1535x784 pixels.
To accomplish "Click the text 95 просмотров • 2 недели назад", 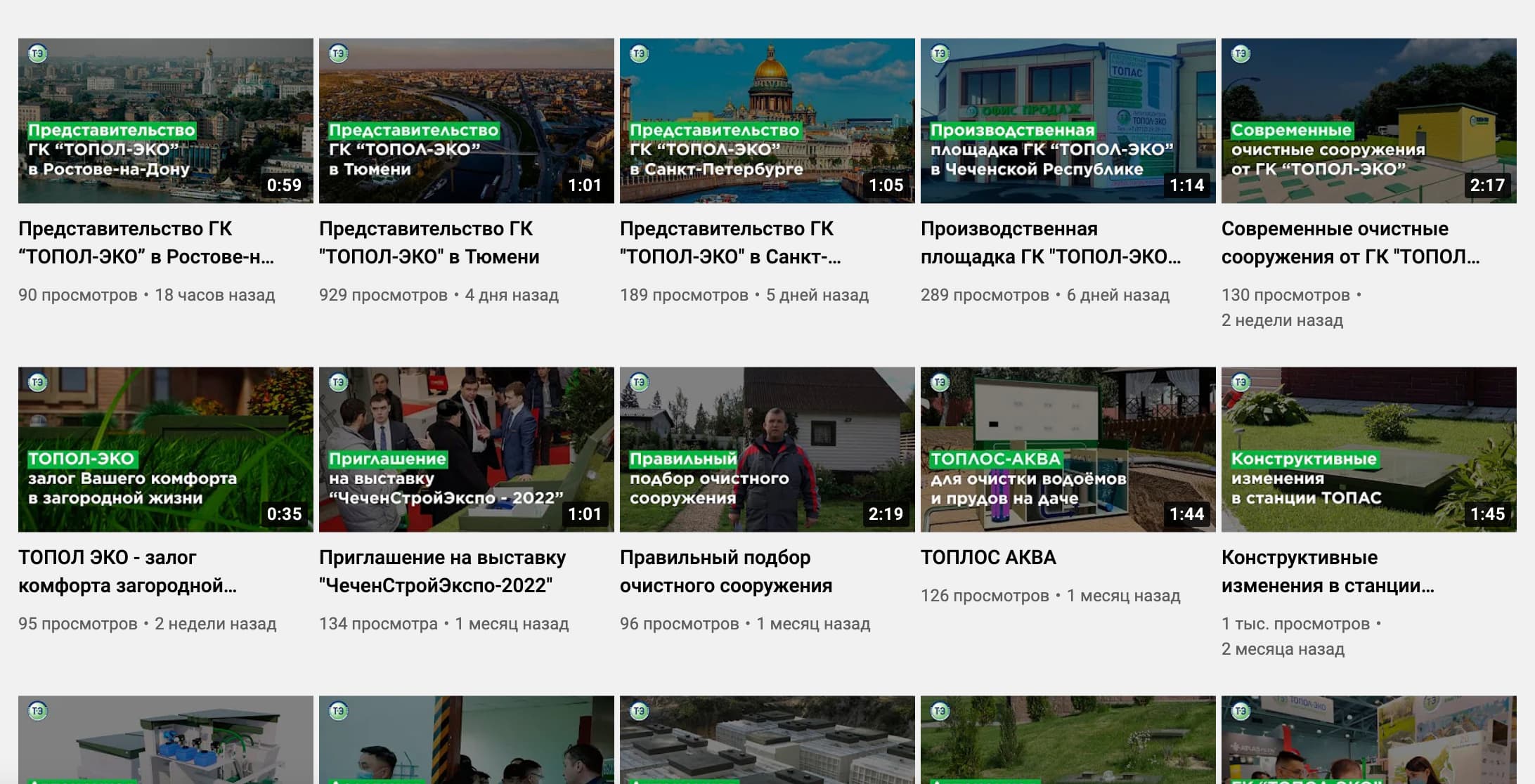I will 147,624.
